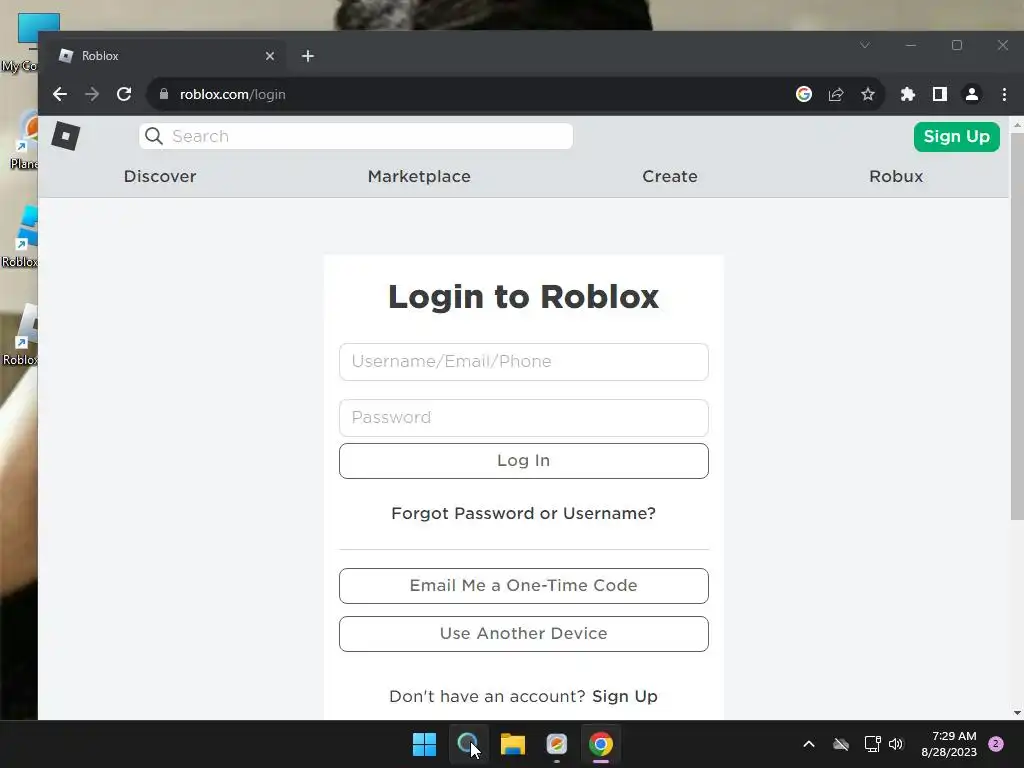Open the clock and date panel

tap(949, 744)
